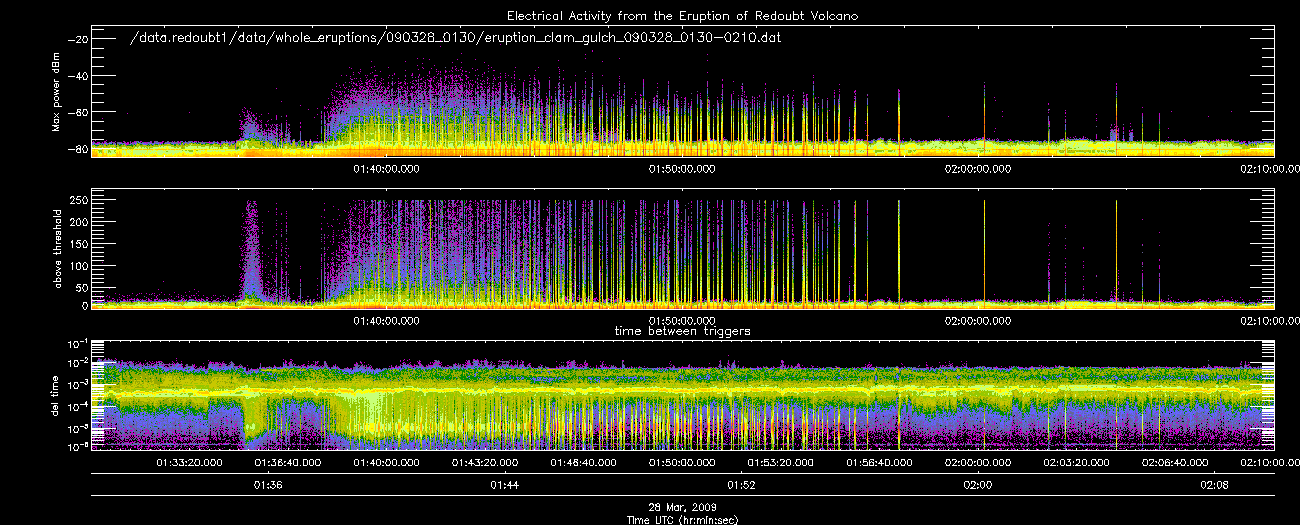Viewport: 1300px width, 525px height.
Task: Click the '01:44' label on bottom time axis
Action: 505,485
